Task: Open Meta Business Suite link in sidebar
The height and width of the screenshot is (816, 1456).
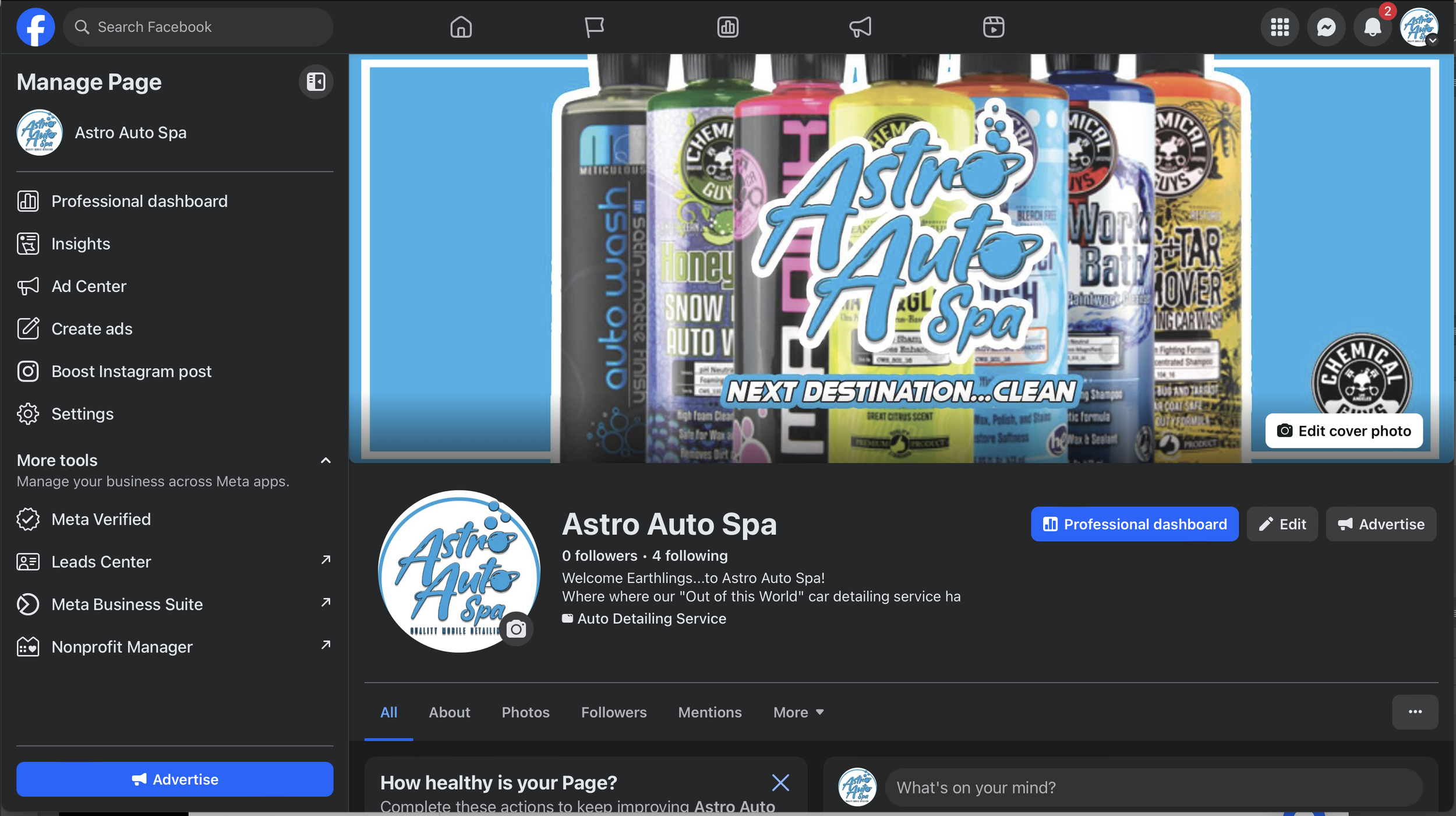Action: [x=127, y=604]
